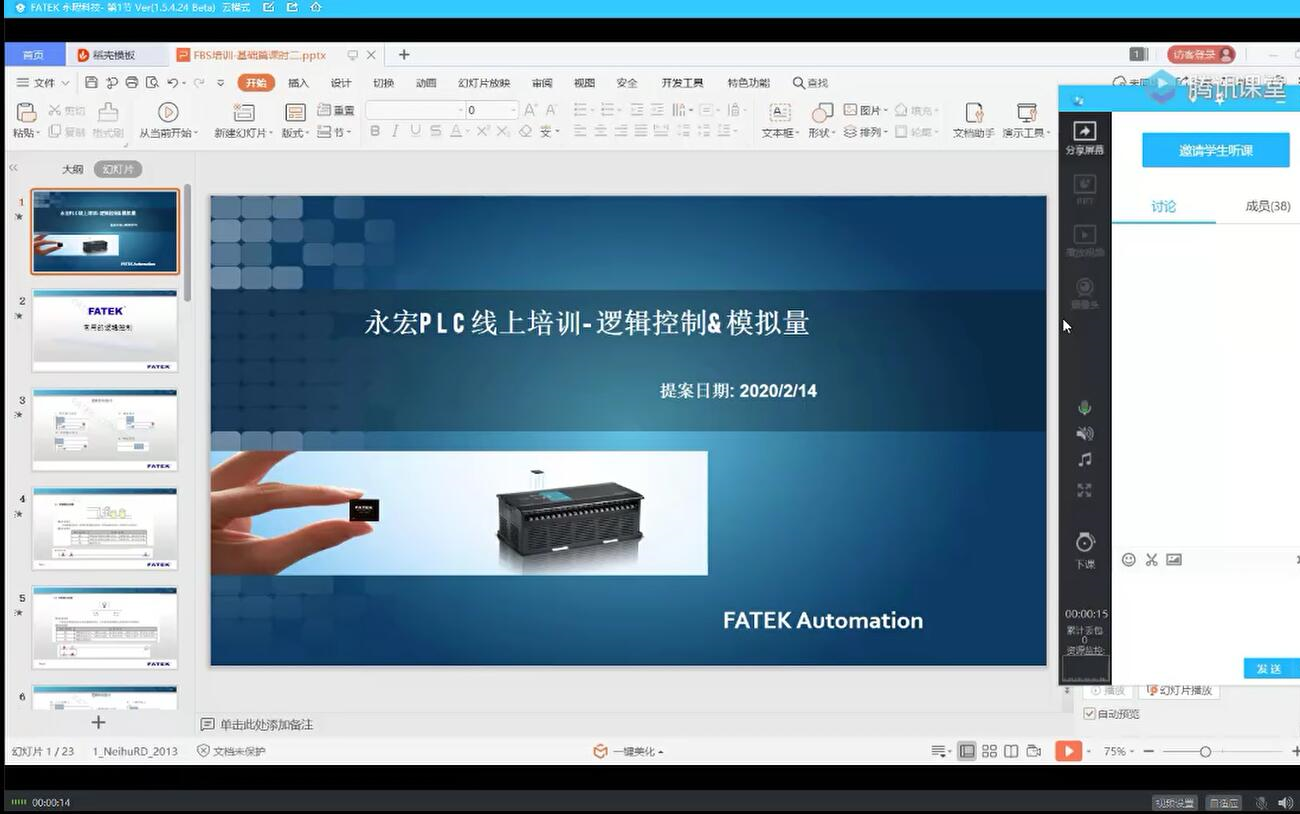
Task: Switch to the Members (成员) tab
Action: (1267, 206)
